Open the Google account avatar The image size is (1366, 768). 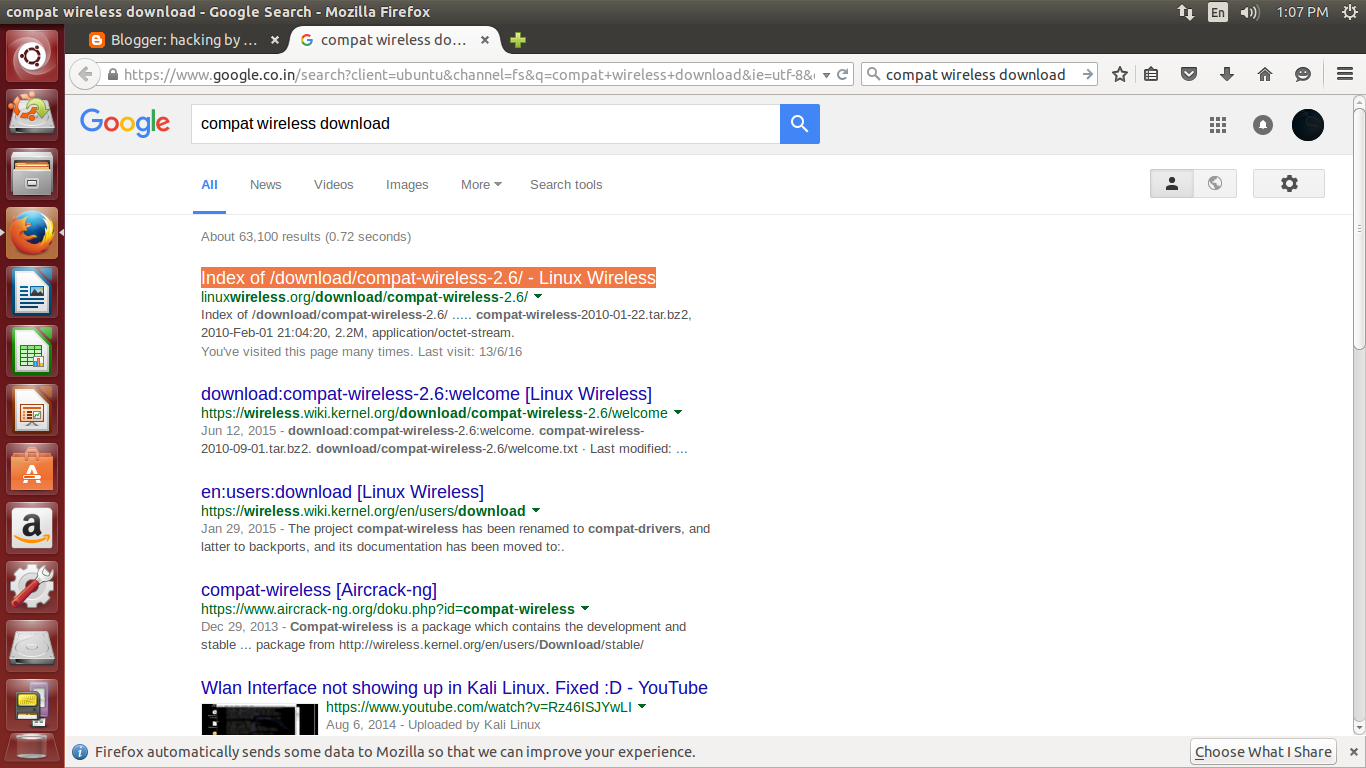1308,125
